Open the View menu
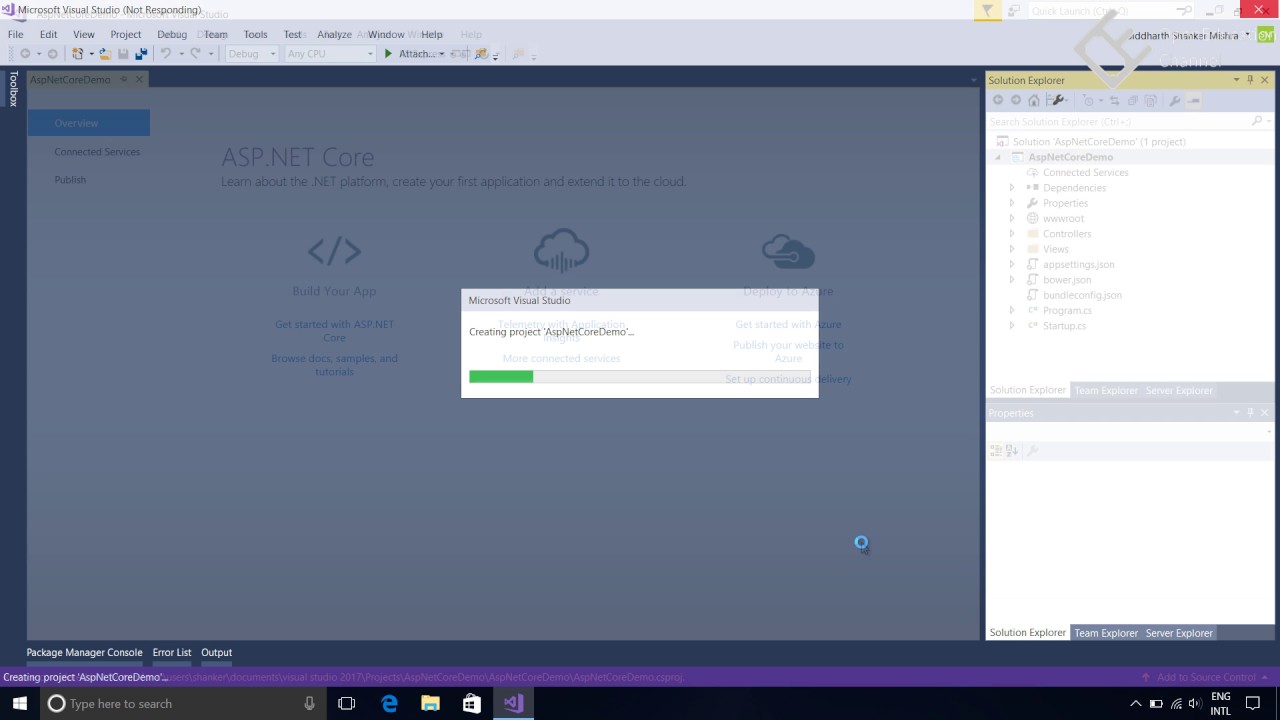Screen dimensions: 1280x720 84,34
